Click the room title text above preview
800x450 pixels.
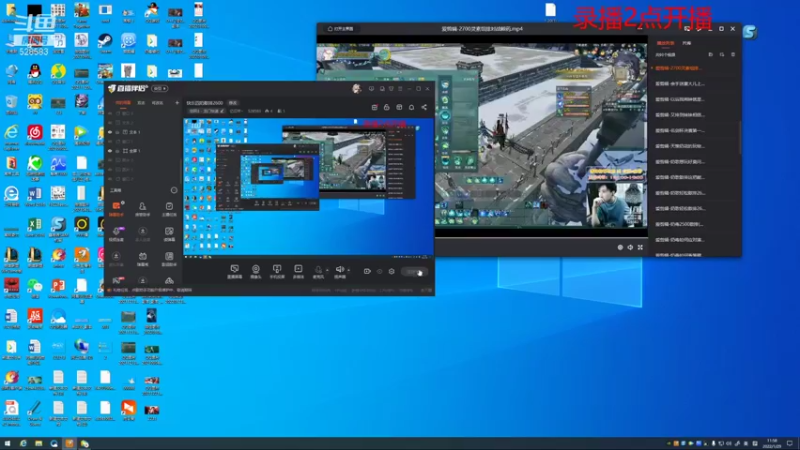coord(205,103)
